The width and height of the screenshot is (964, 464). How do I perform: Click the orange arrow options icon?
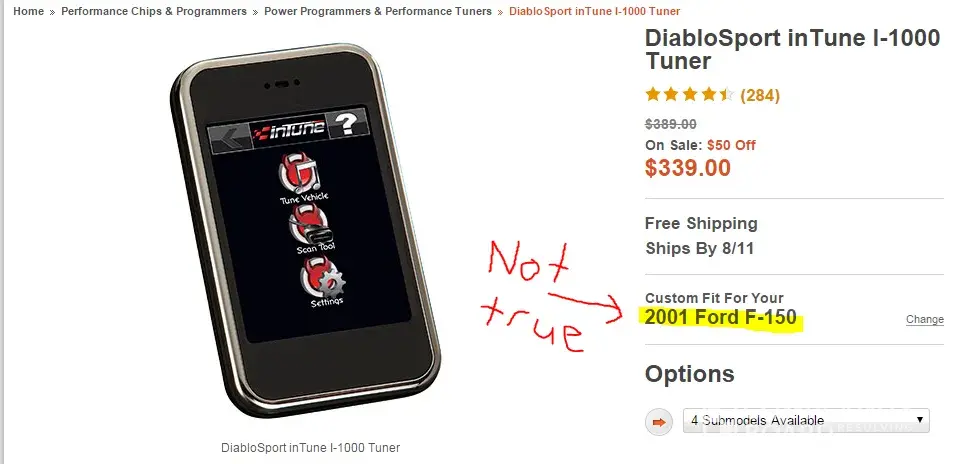coord(658,422)
